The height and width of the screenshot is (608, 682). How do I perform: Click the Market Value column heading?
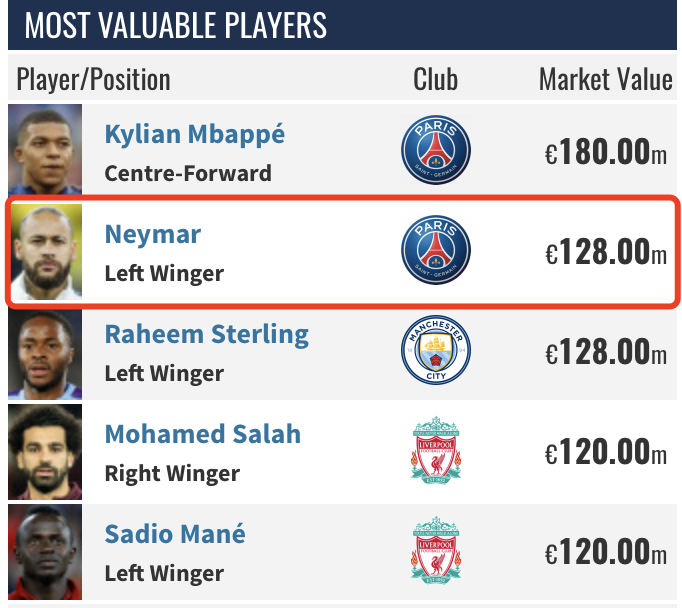pyautogui.click(x=605, y=79)
